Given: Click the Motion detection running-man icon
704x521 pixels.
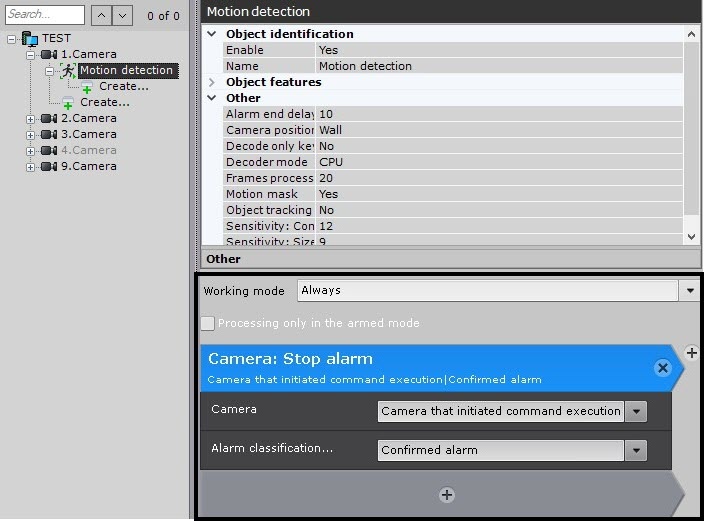Looking at the screenshot, I should tap(68, 71).
